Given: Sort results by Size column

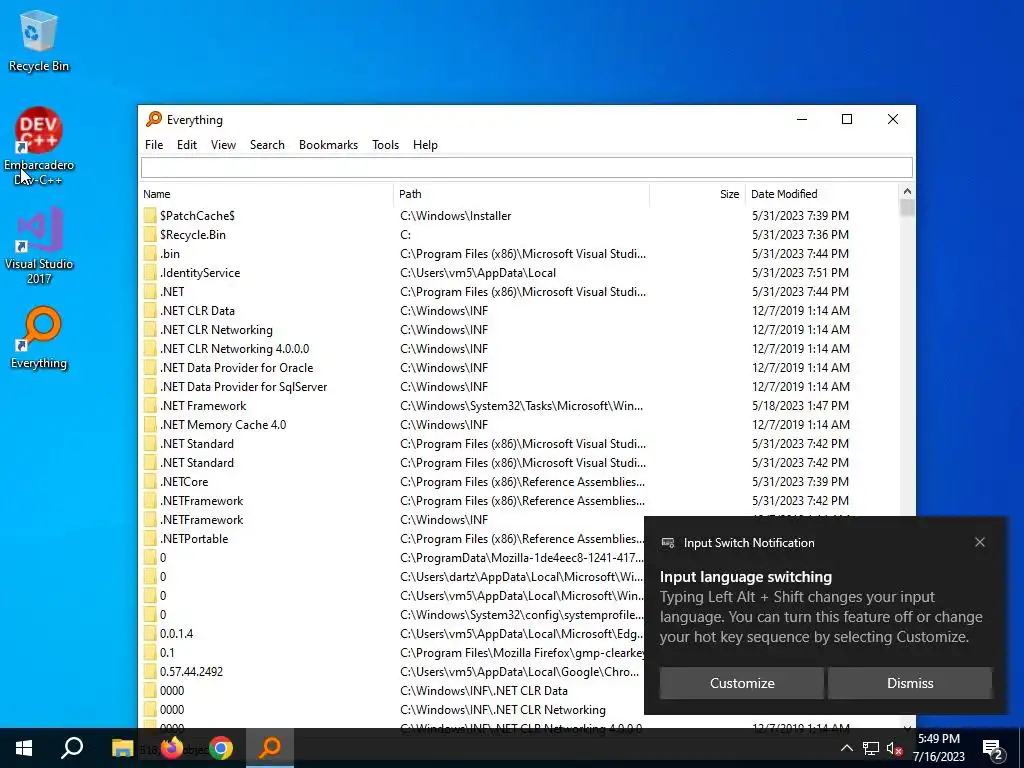Looking at the screenshot, I should pyautogui.click(x=697, y=194).
